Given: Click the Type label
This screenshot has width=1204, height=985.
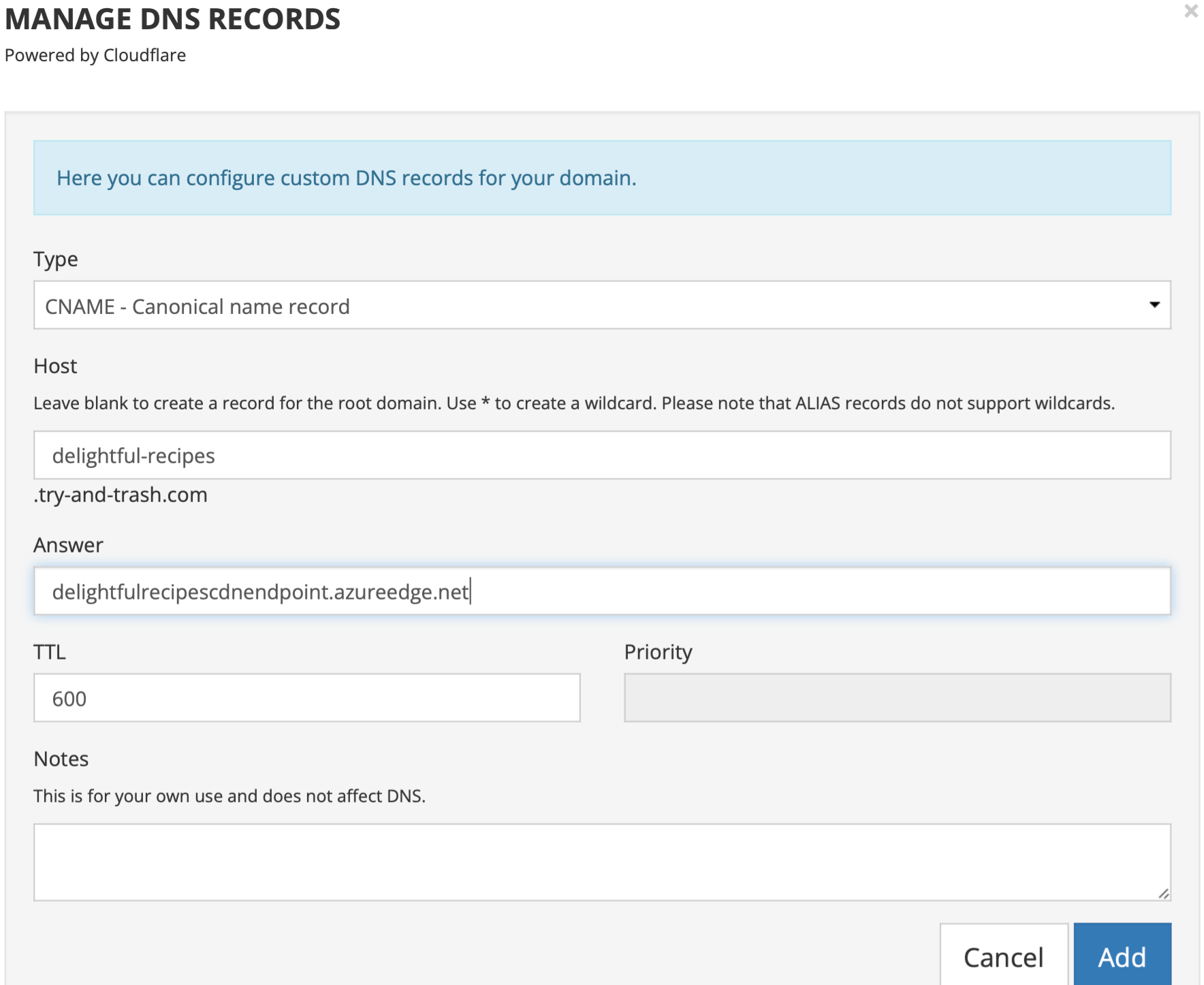Looking at the screenshot, I should [56, 260].
